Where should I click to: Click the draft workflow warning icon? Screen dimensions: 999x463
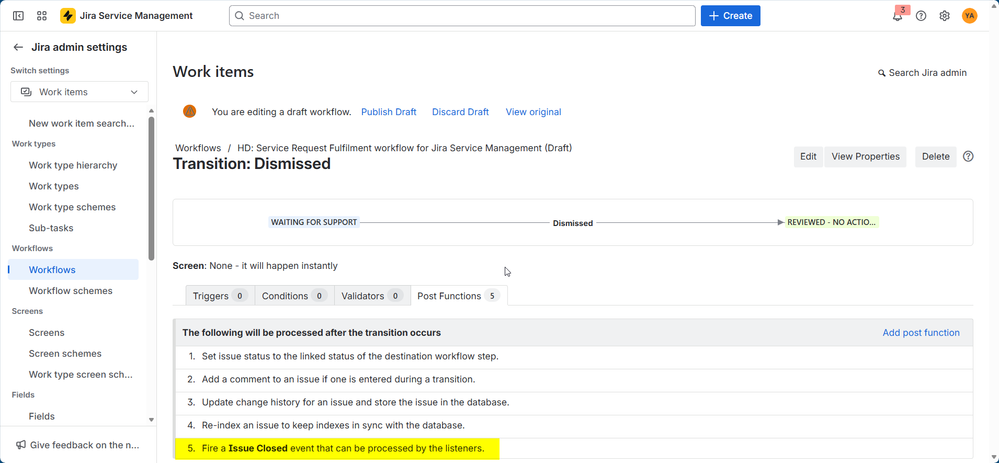[189, 111]
